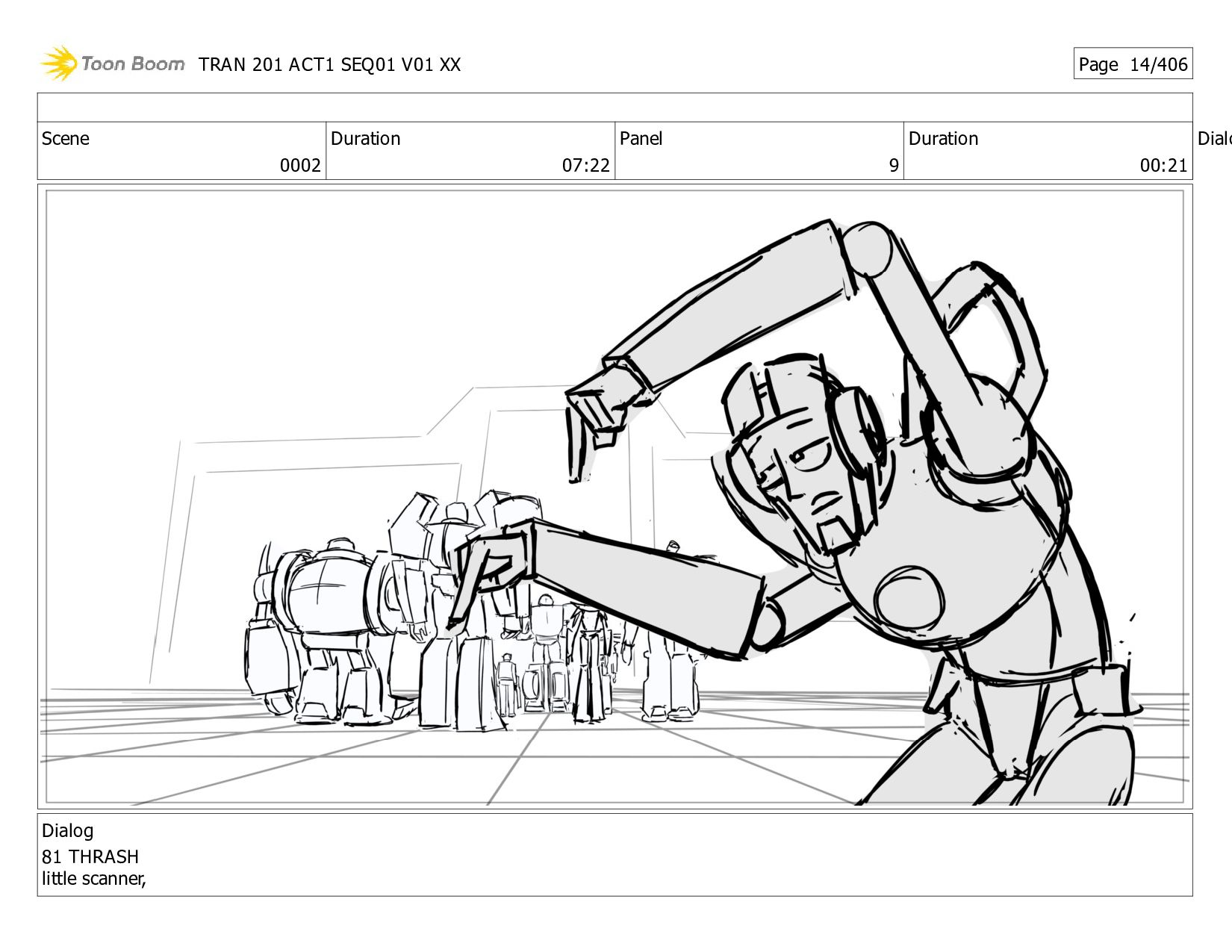Viewport: 1232px width, 952px height.
Task: Click the Duration label next to Scene
Action: 366,139
